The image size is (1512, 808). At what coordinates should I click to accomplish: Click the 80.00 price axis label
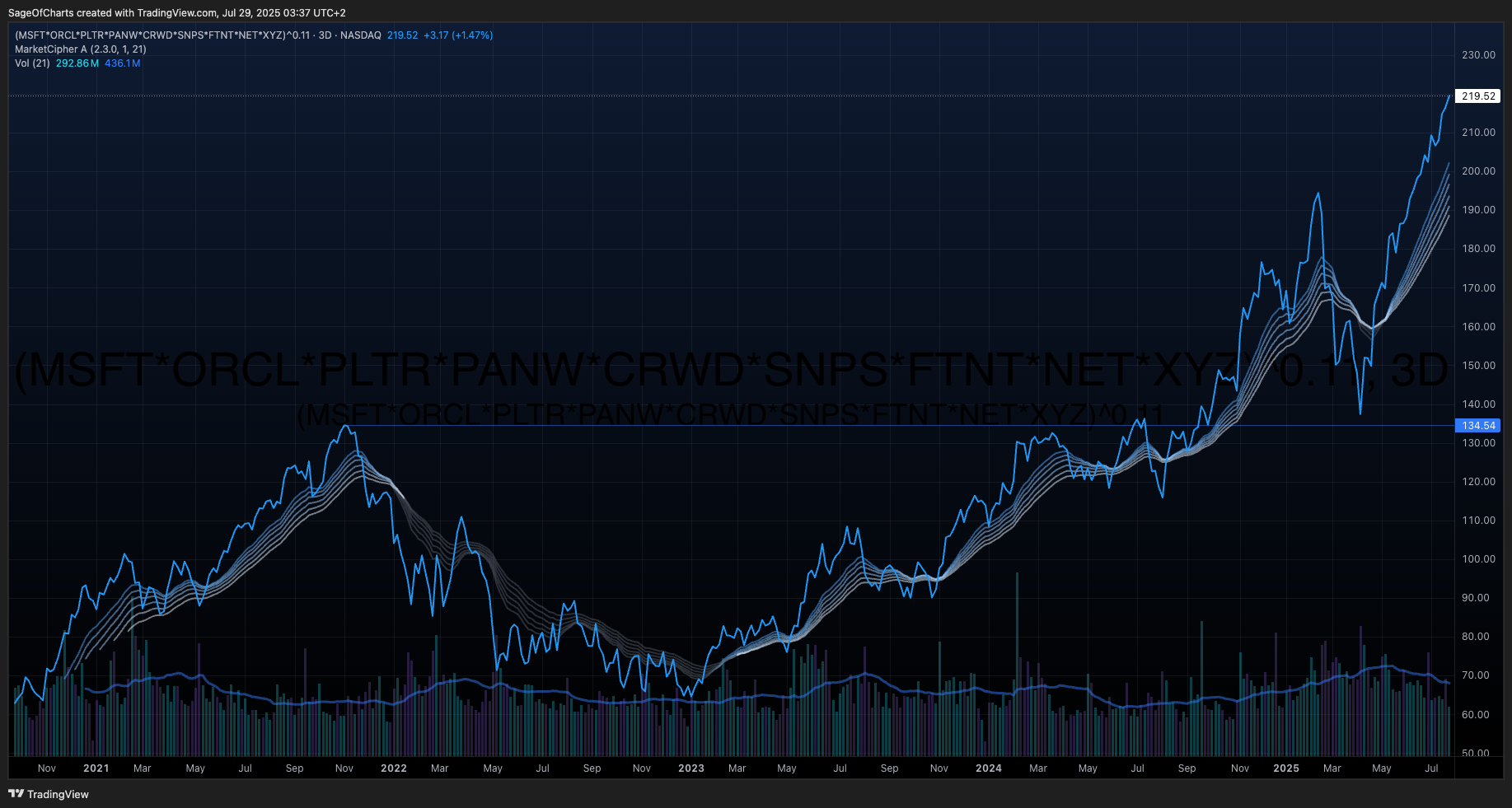click(x=1476, y=637)
